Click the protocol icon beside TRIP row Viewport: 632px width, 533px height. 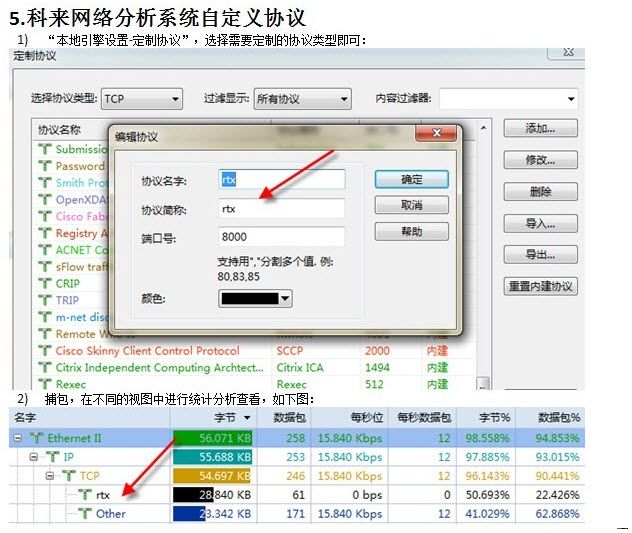pyautogui.click(x=45, y=300)
